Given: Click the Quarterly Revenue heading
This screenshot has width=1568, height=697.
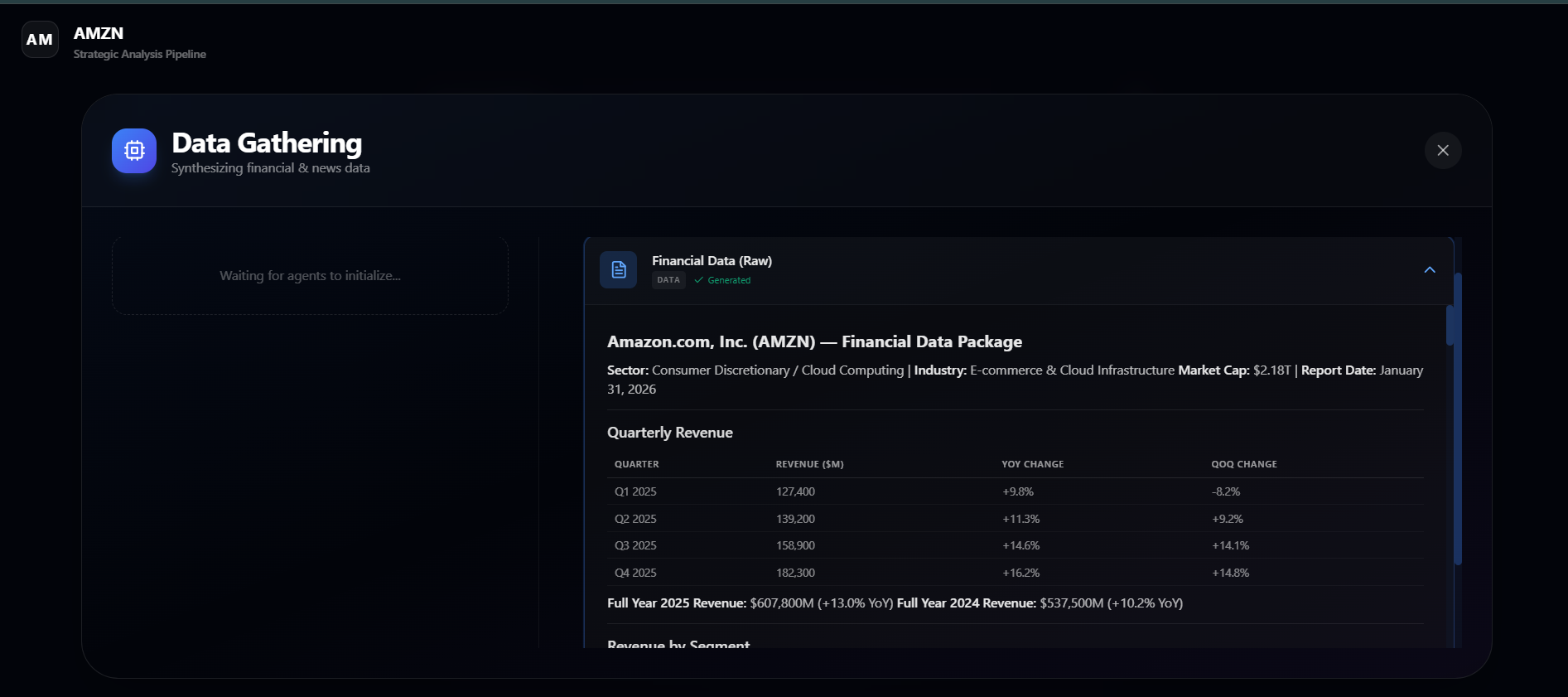Looking at the screenshot, I should coord(670,433).
